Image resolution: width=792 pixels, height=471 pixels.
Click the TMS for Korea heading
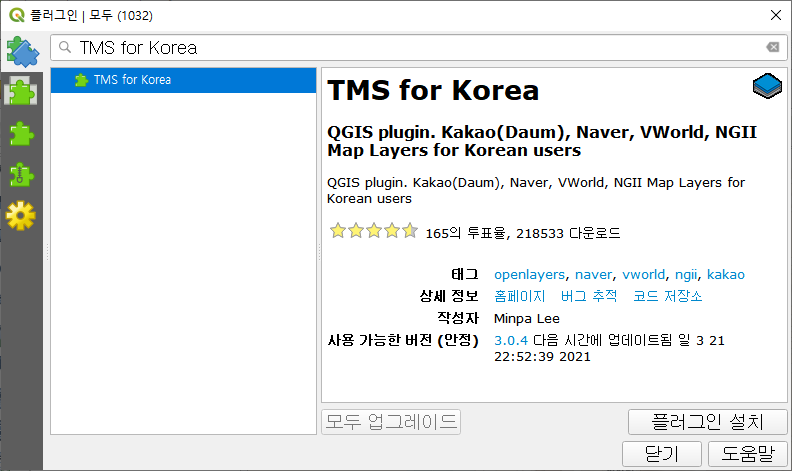tap(433, 90)
